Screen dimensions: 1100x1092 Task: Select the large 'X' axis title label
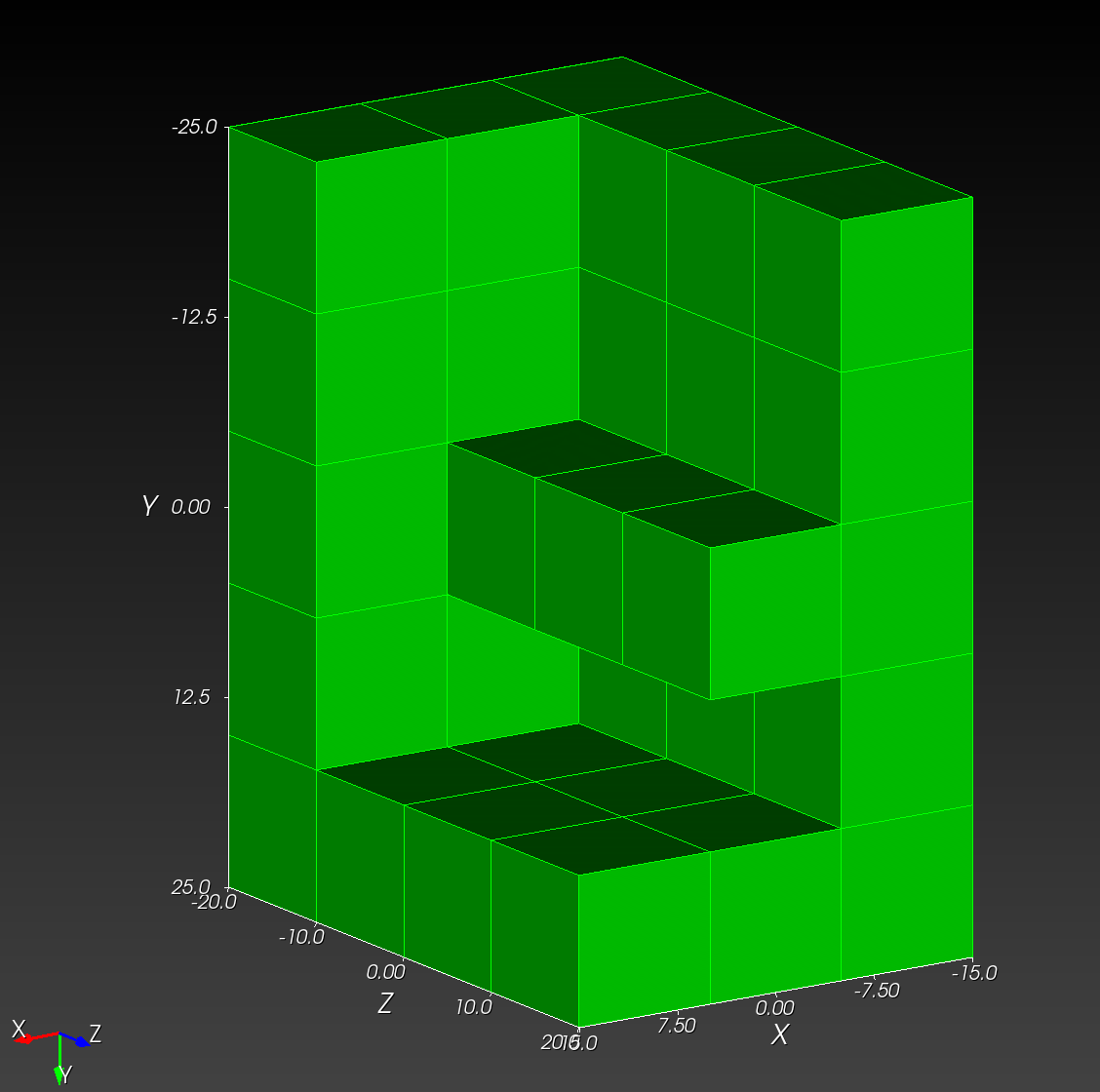click(x=779, y=1035)
